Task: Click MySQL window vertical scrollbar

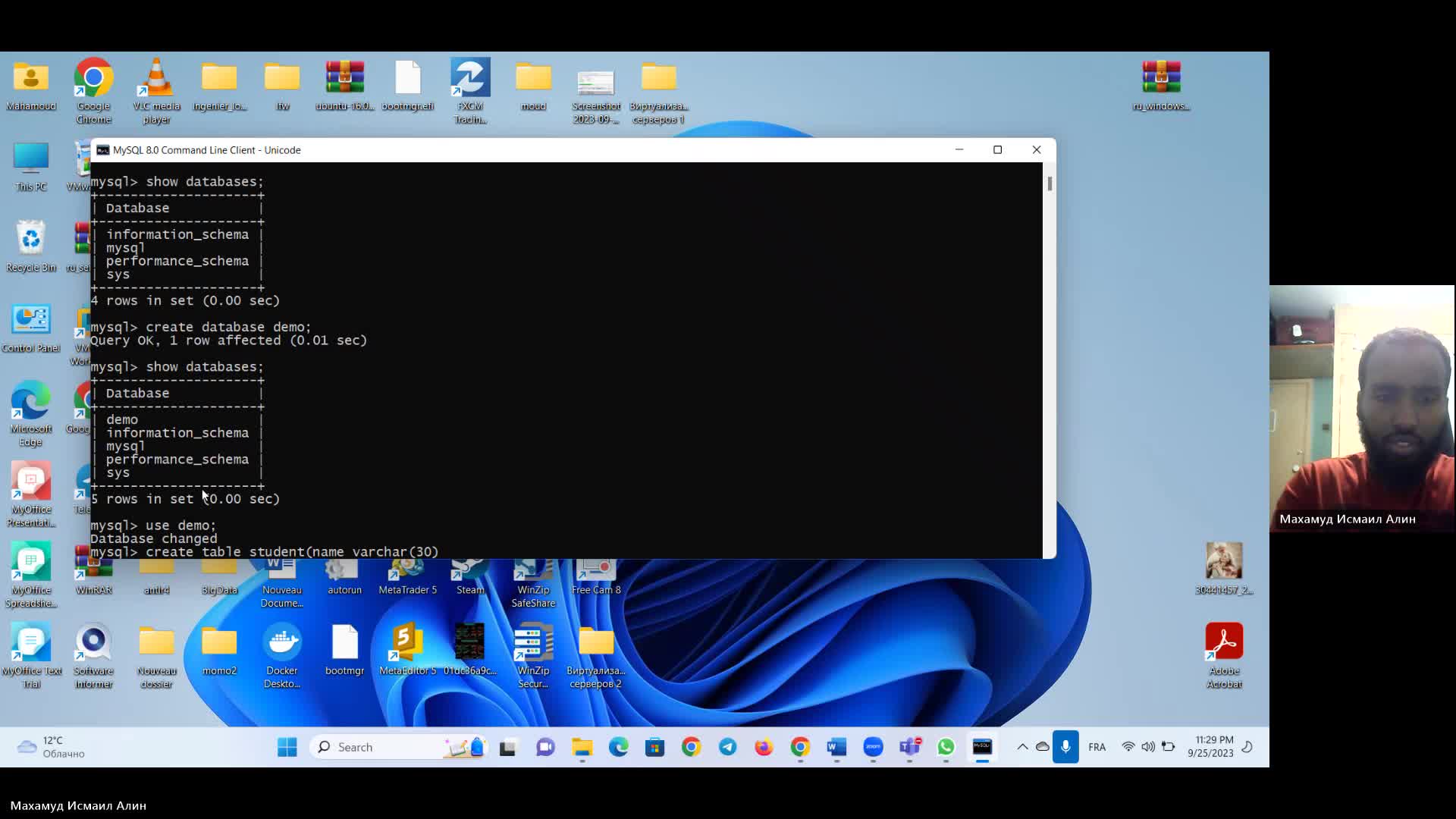Action: 1050,184
